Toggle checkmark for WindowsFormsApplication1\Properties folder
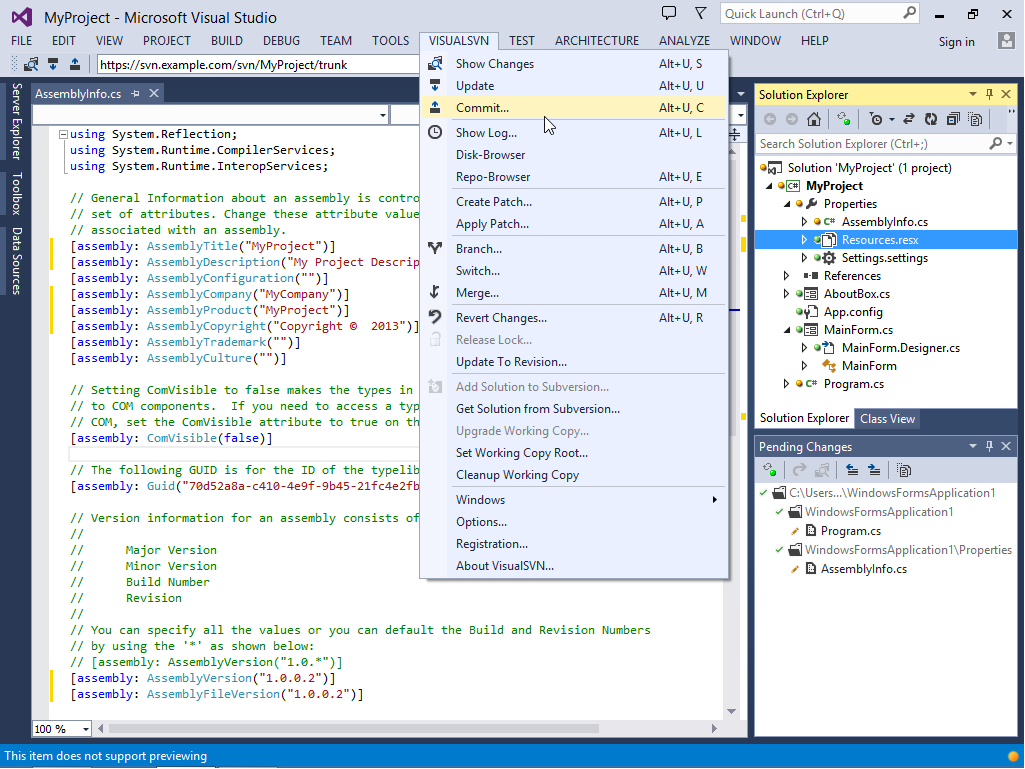This screenshot has height=769, width=1025. pyautogui.click(x=779, y=550)
